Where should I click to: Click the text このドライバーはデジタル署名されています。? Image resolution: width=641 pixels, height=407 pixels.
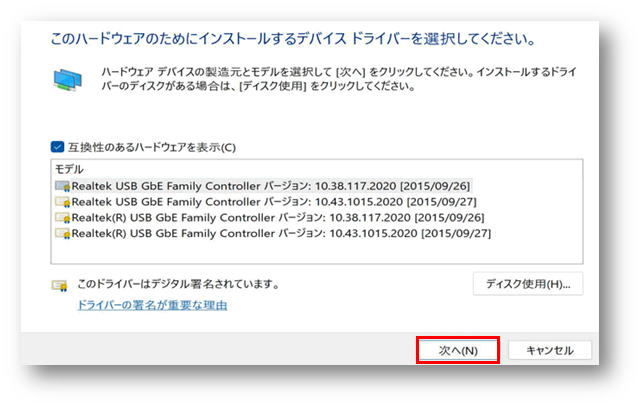coord(179,284)
